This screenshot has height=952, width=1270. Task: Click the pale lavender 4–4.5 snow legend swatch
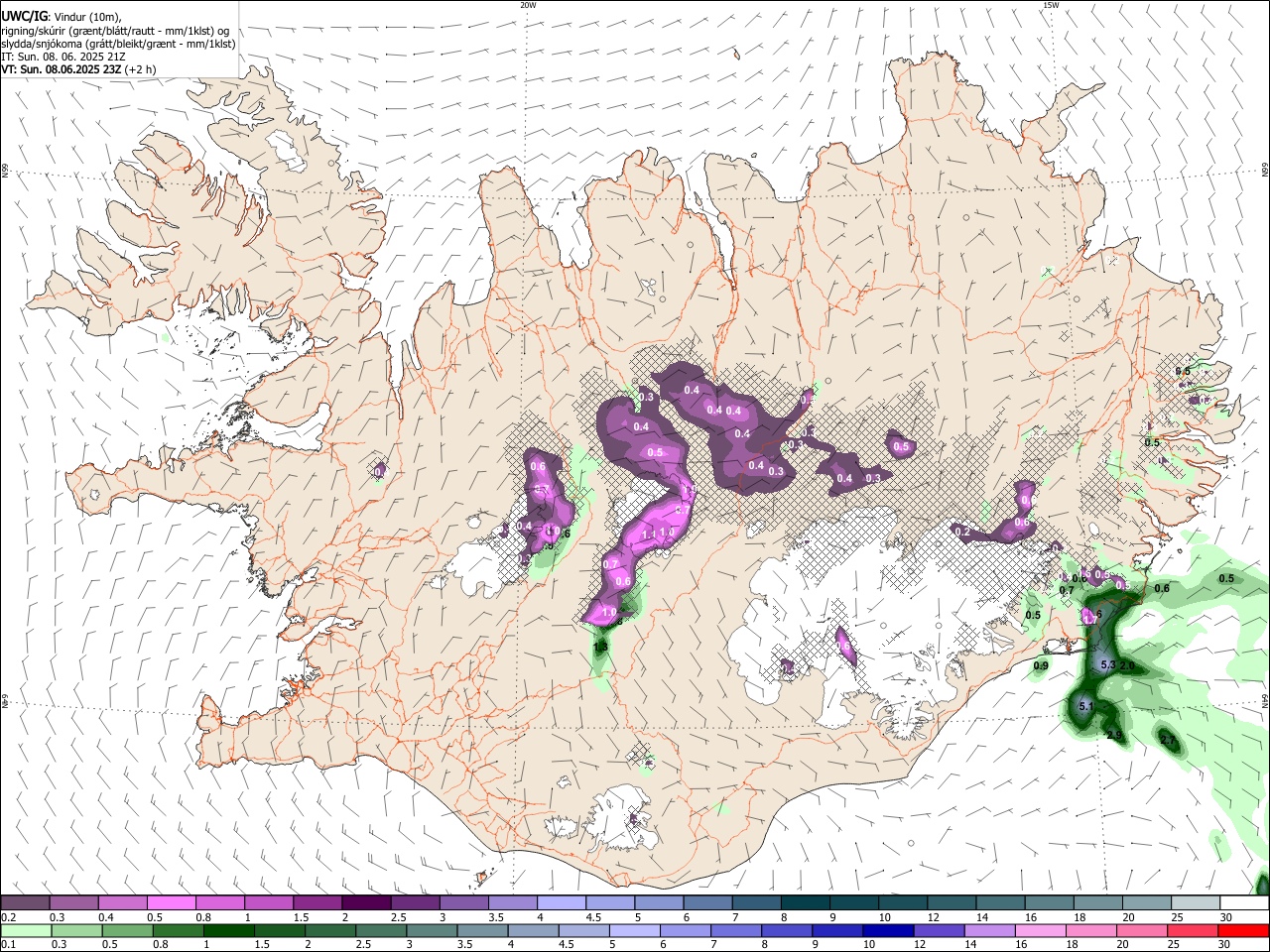pos(562,902)
